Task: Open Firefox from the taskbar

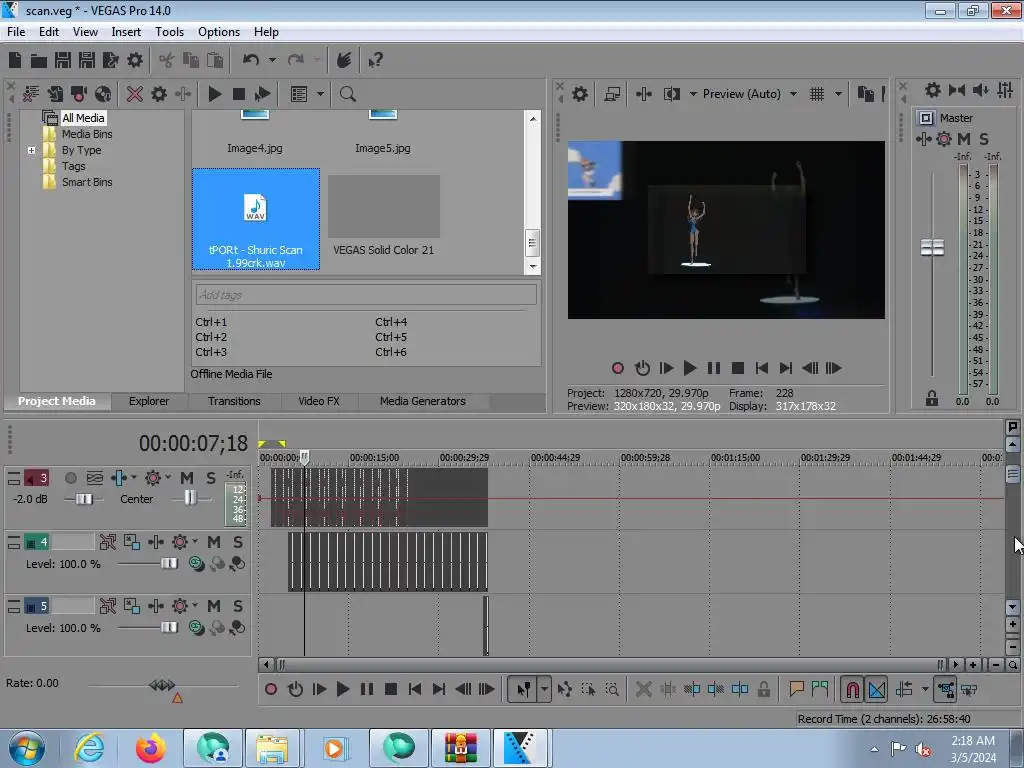Action: 151,747
